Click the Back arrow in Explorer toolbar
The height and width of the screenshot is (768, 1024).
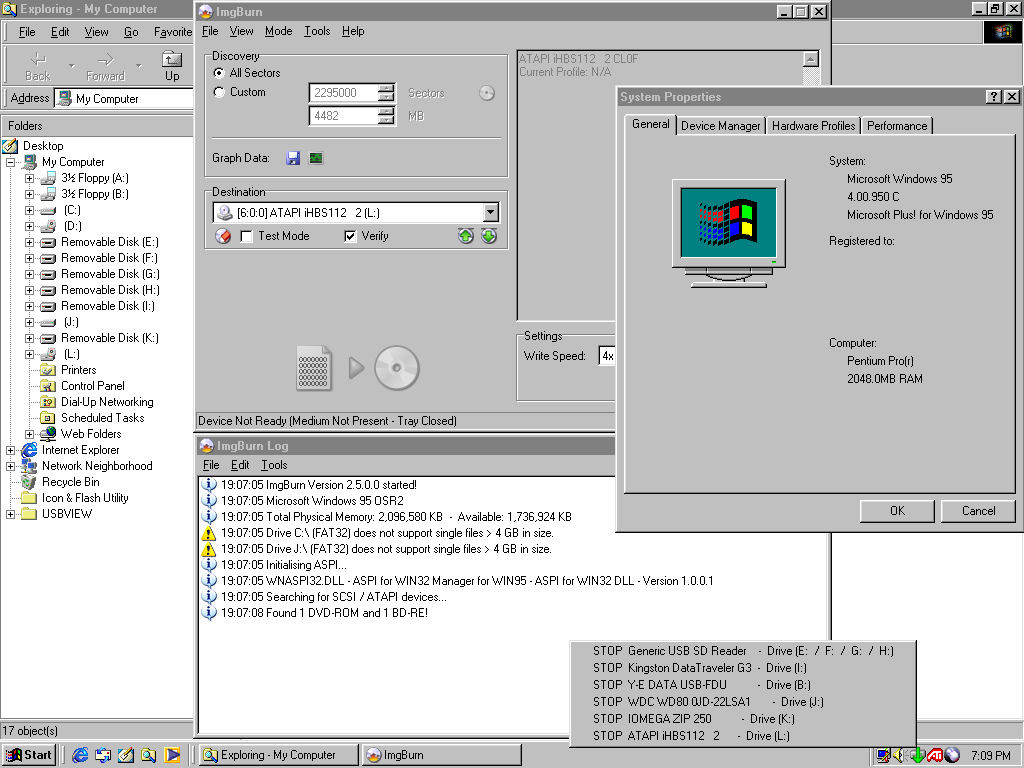coord(38,66)
